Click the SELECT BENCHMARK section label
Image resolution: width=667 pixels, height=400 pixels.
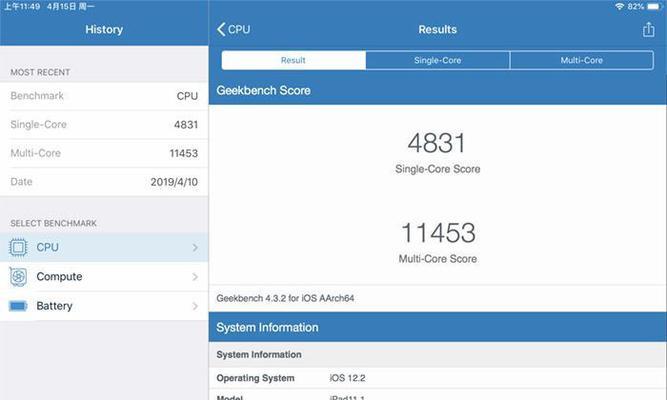(x=54, y=223)
